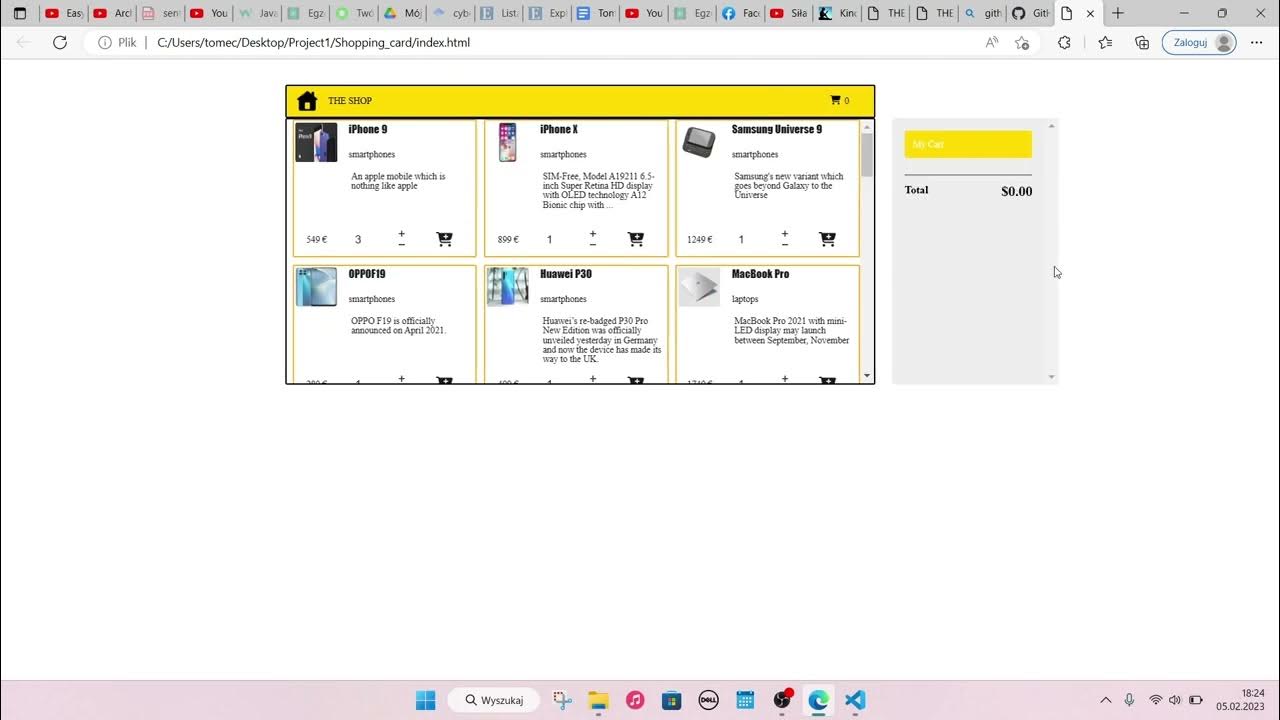Click the THE SHOP title text
1280x720 pixels.
tap(350, 101)
